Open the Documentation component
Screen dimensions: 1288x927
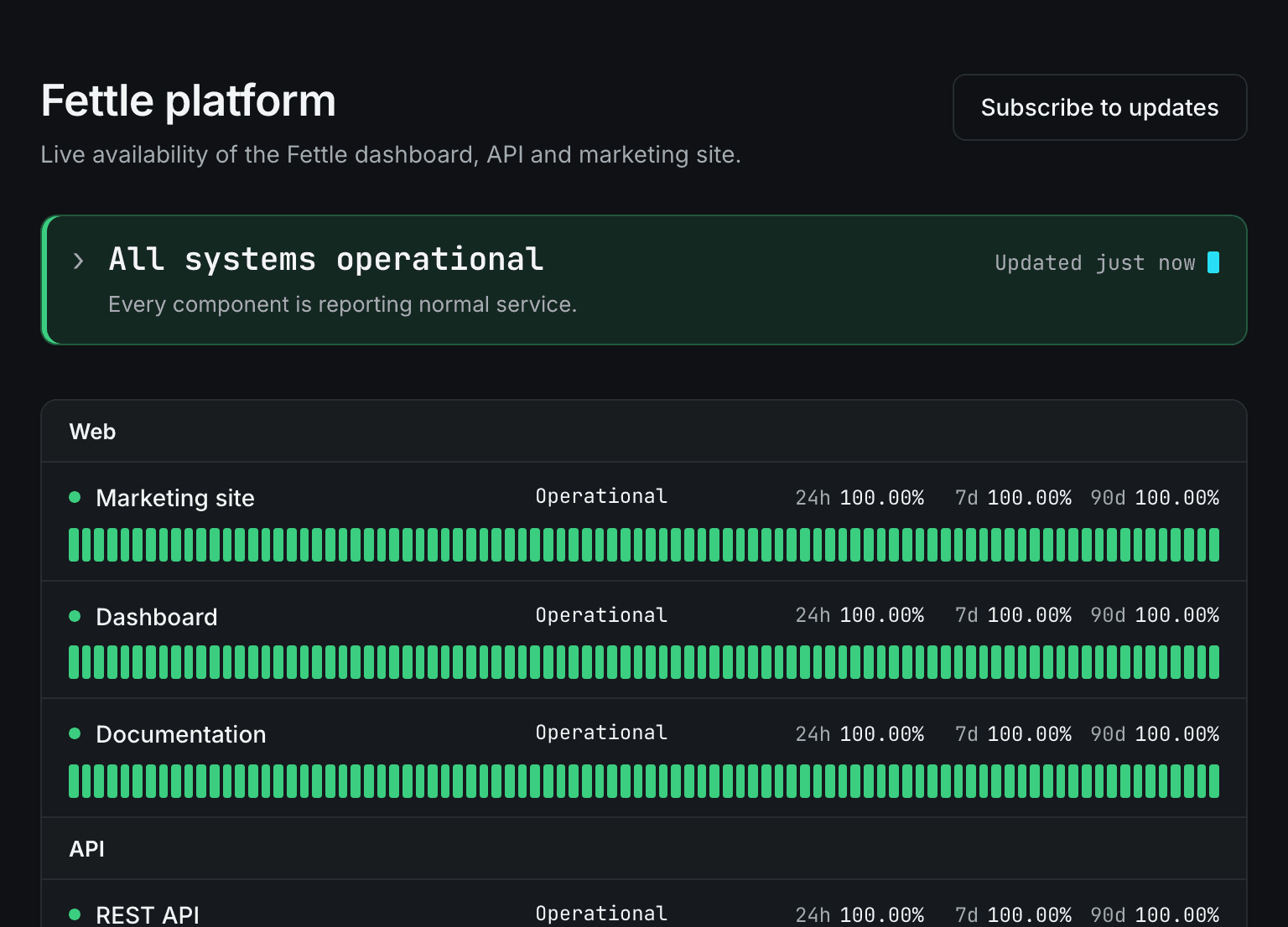(x=181, y=734)
